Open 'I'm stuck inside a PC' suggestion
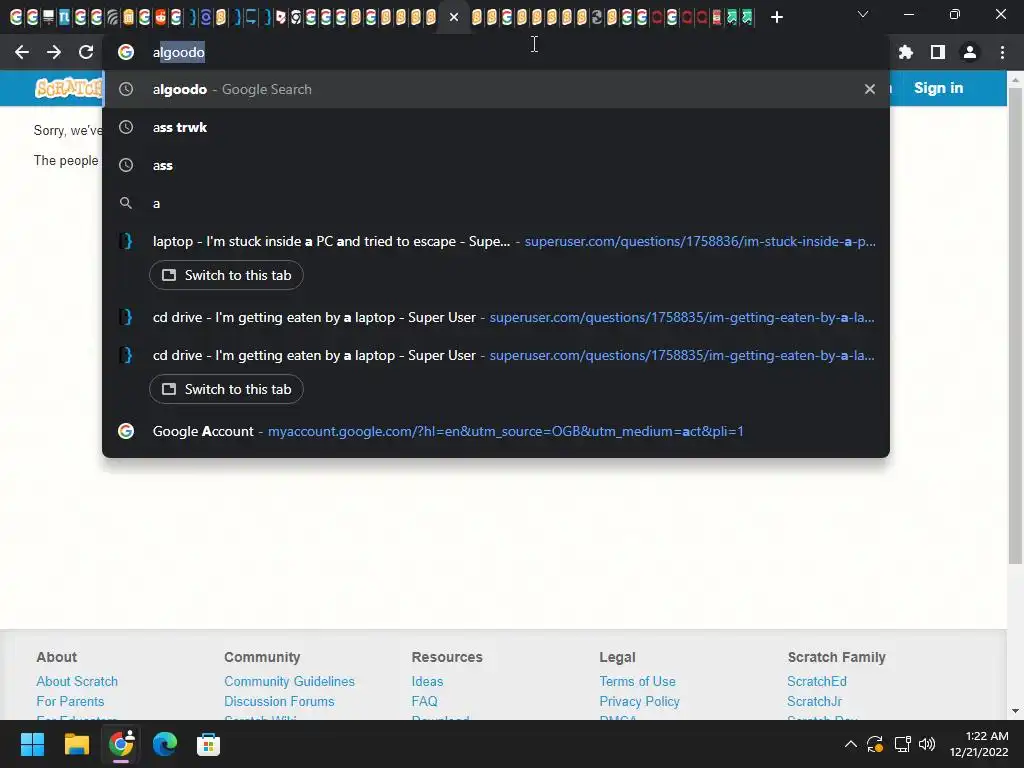 pyautogui.click(x=496, y=241)
